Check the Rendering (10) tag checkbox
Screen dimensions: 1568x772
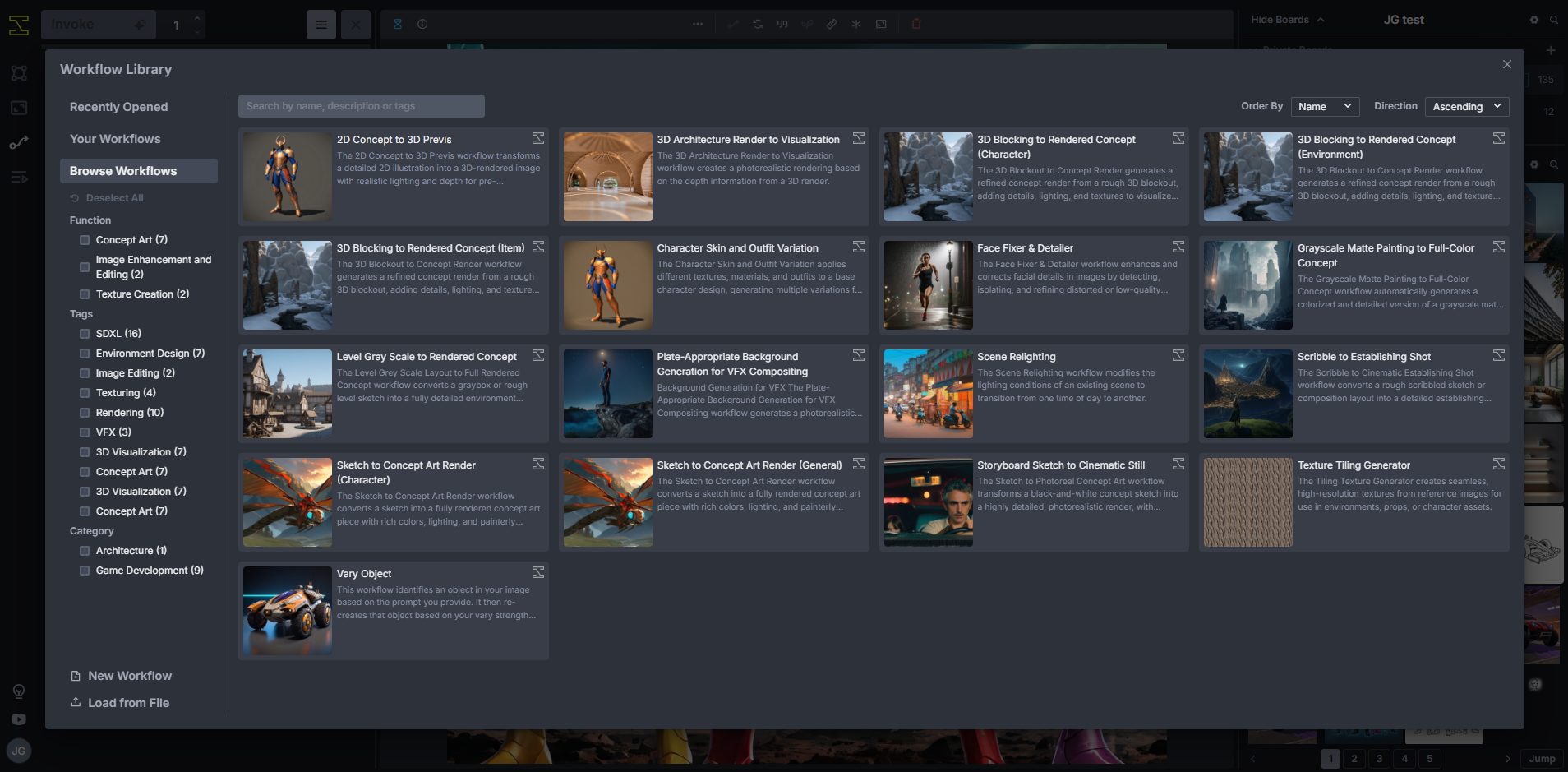coord(85,413)
